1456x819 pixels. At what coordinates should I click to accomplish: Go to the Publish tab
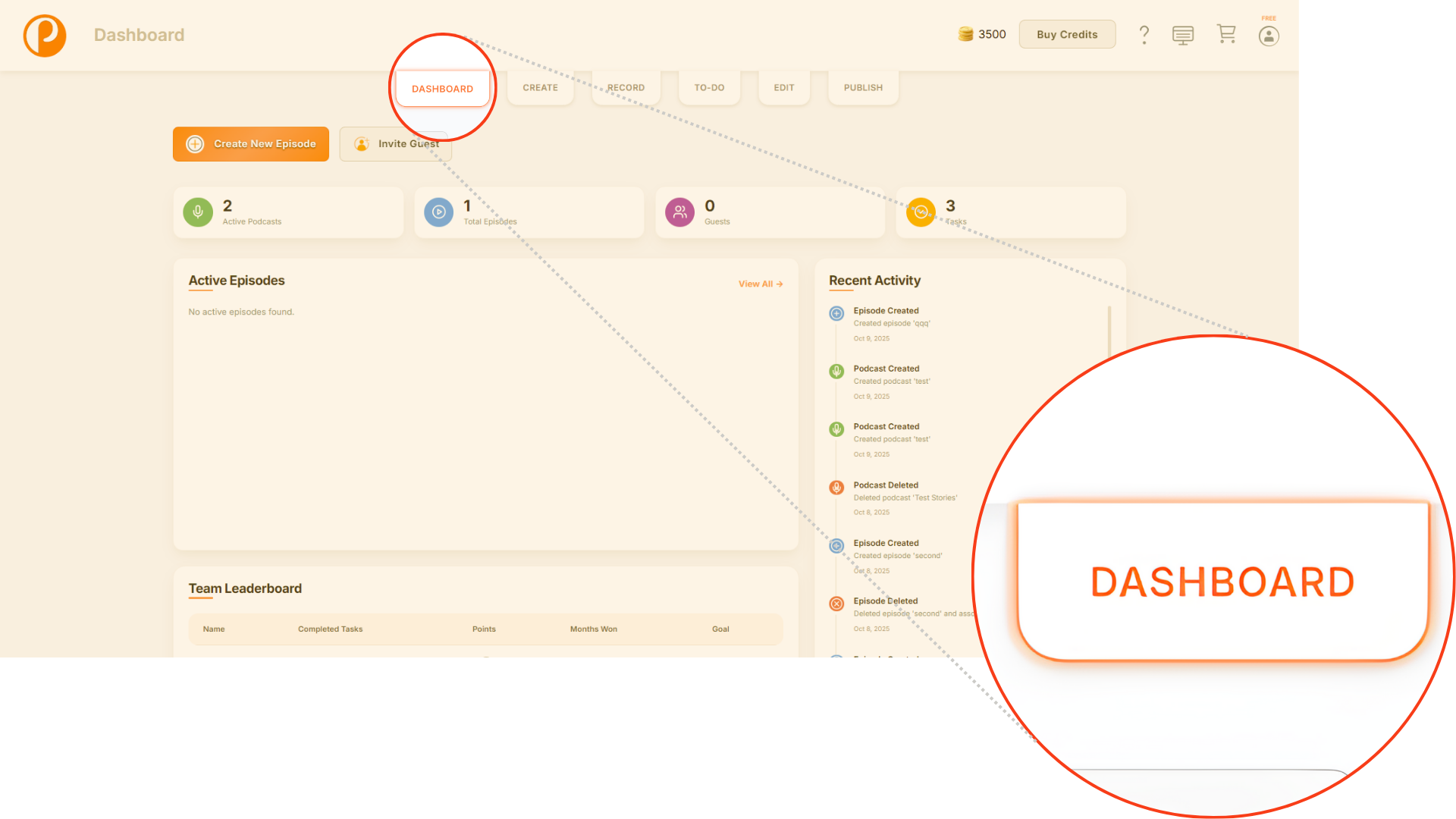pyautogui.click(x=863, y=88)
